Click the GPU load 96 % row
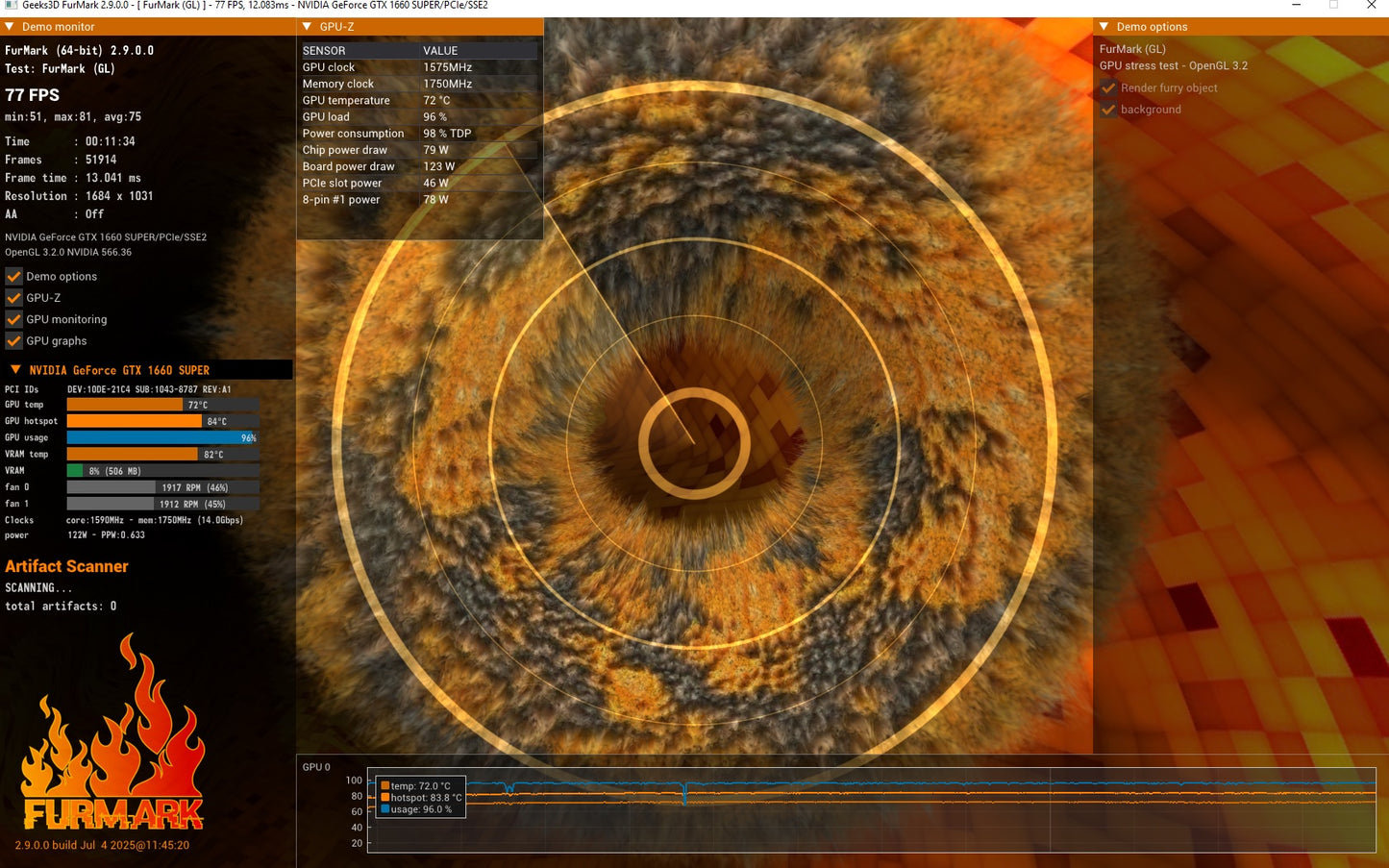 (x=419, y=117)
